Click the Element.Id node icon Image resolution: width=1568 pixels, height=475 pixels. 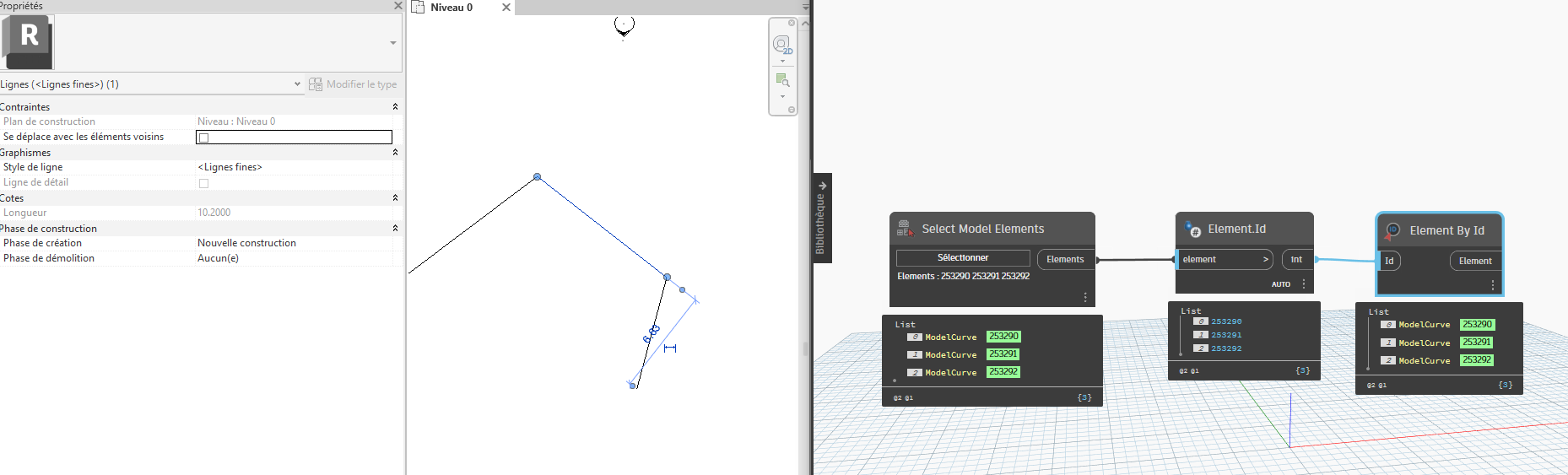click(x=1192, y=229)
